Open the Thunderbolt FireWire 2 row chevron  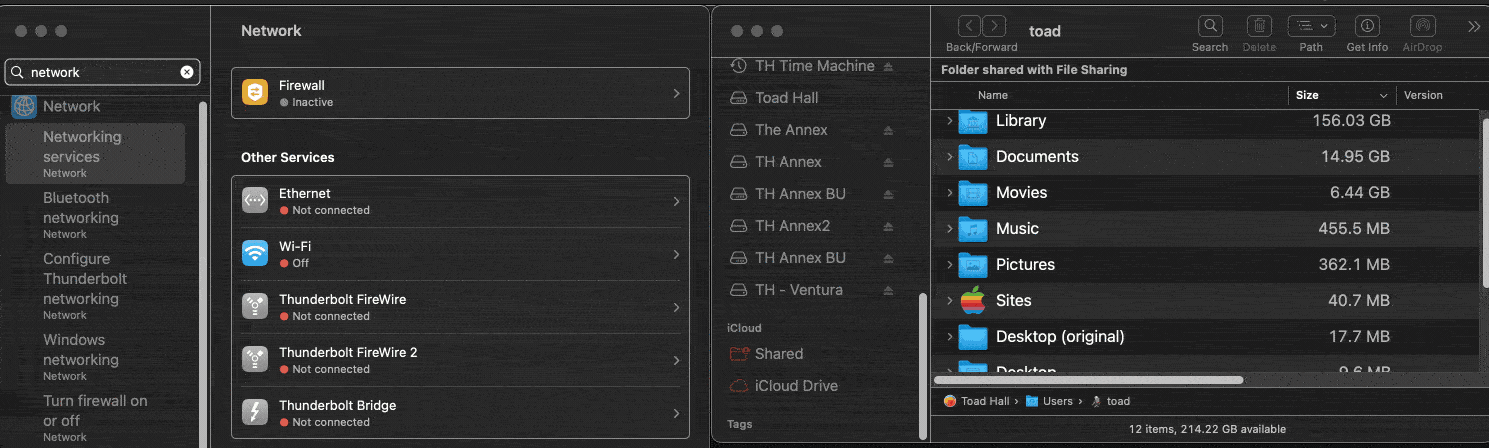tap(676, 361)
